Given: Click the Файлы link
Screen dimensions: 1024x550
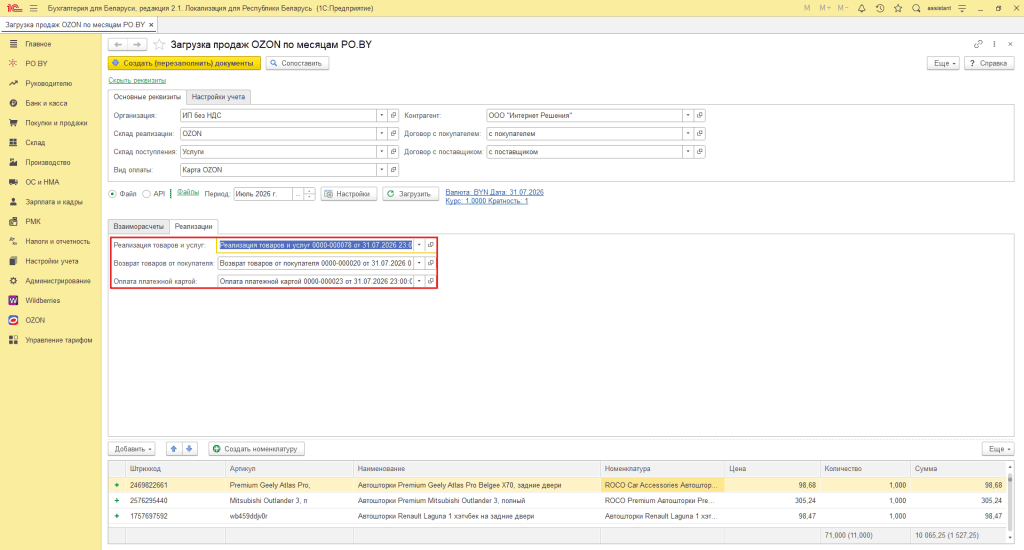Looking at the screenshot, I should [188, 193].
